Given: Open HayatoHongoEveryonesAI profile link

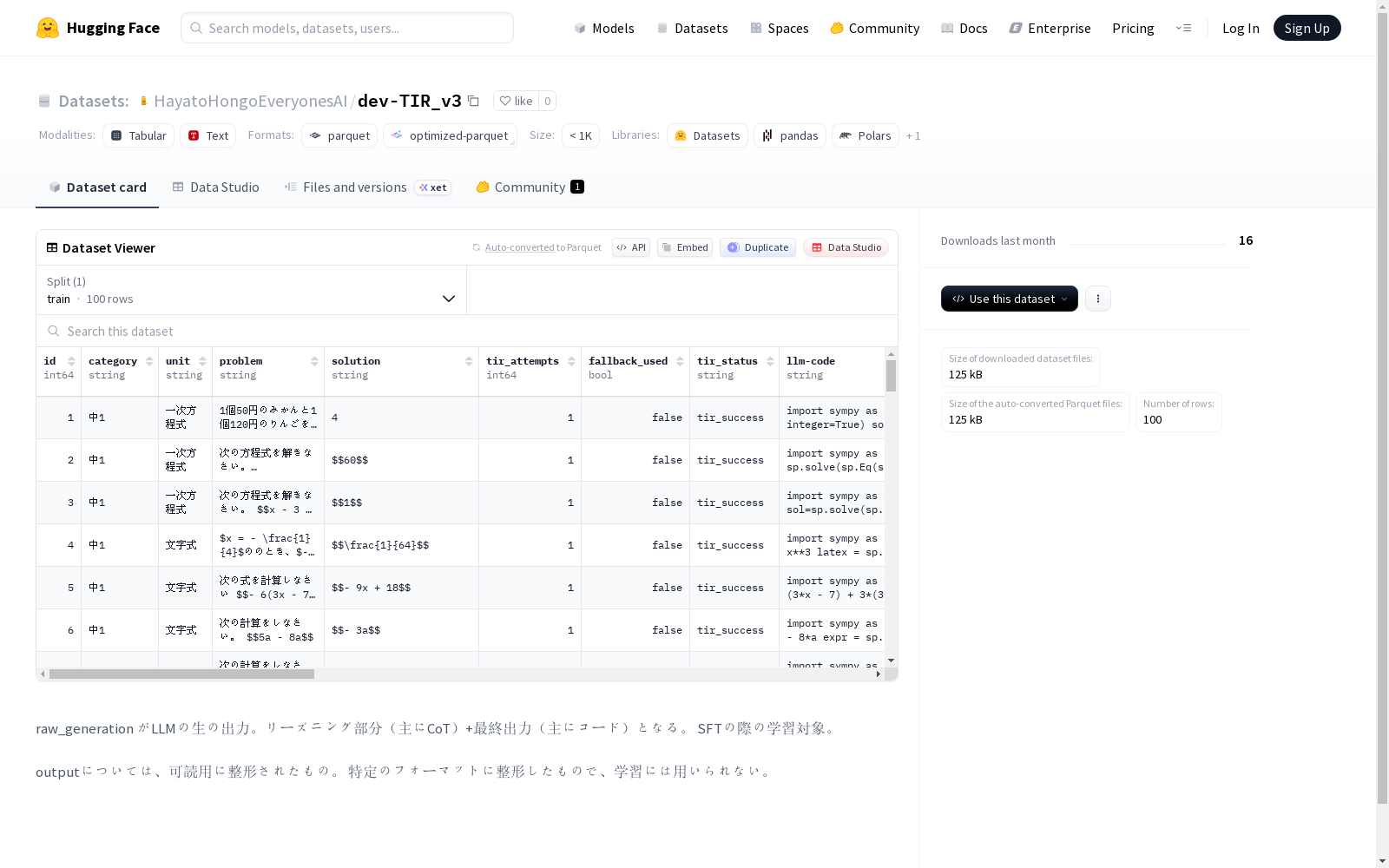Looking at the screenshot, I should (250, 101).
